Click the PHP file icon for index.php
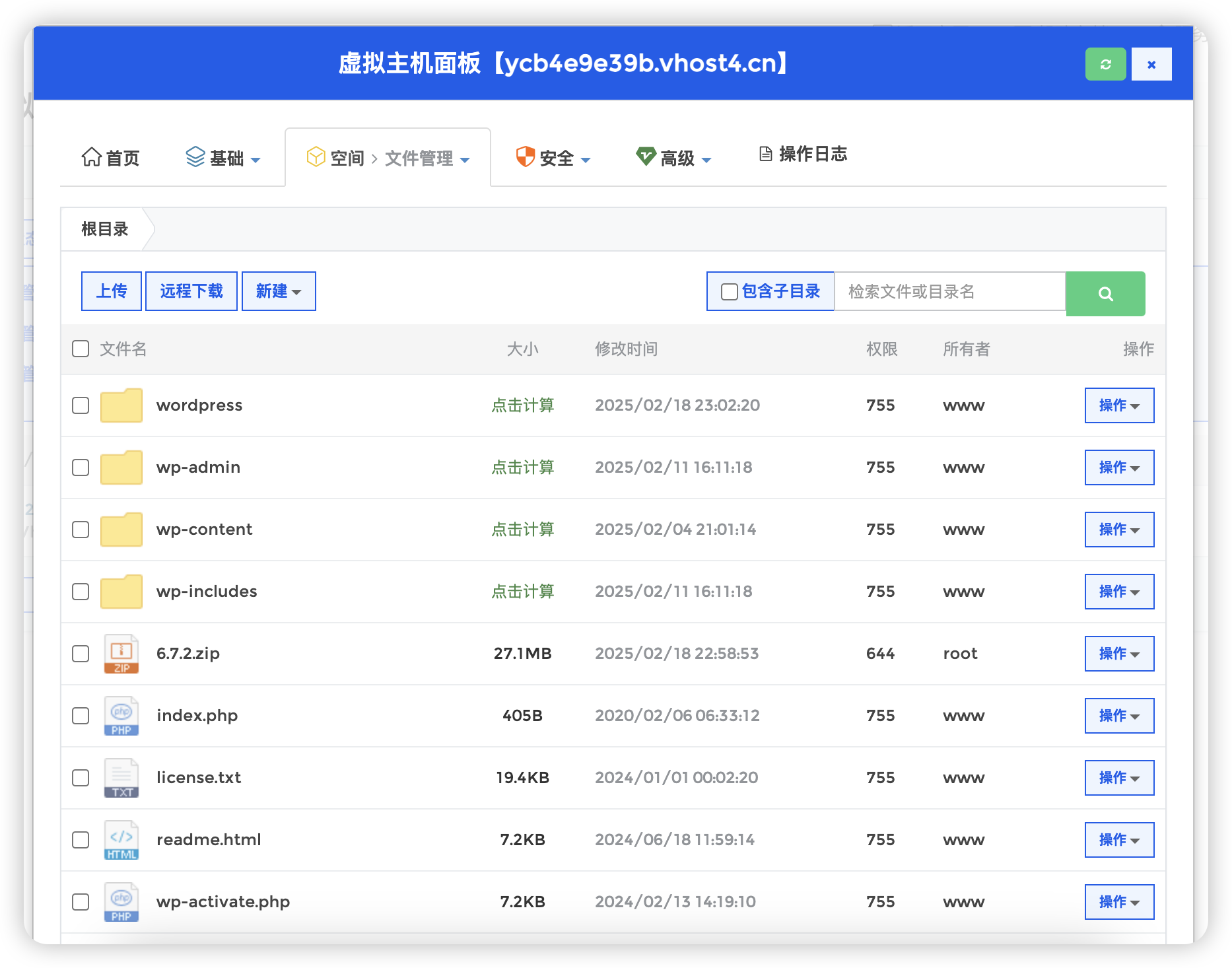Screen dimensions: 1232x968 [x=121, y=716]
